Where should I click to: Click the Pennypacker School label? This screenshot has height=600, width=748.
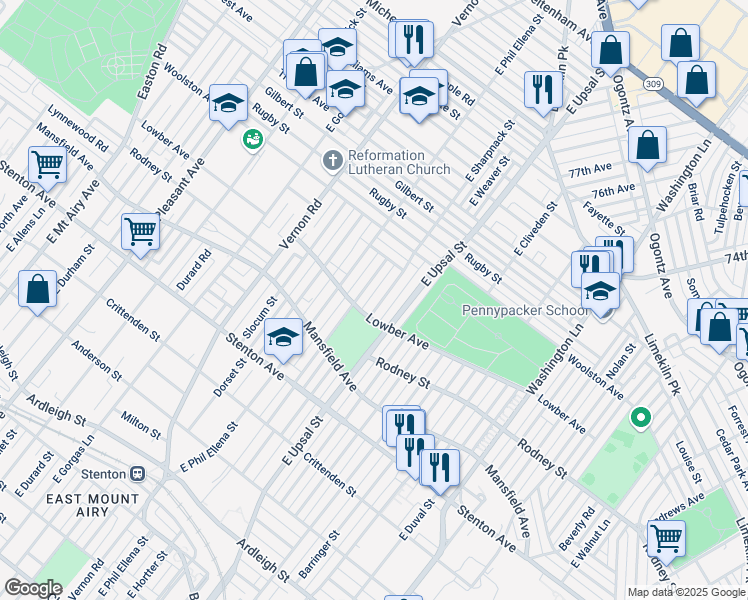click(x=525, y=310)
